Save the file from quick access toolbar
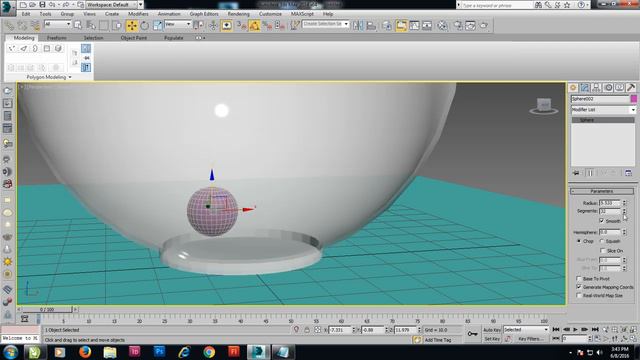The height and width of the screenshot is (360, 640). click(42, 5)
